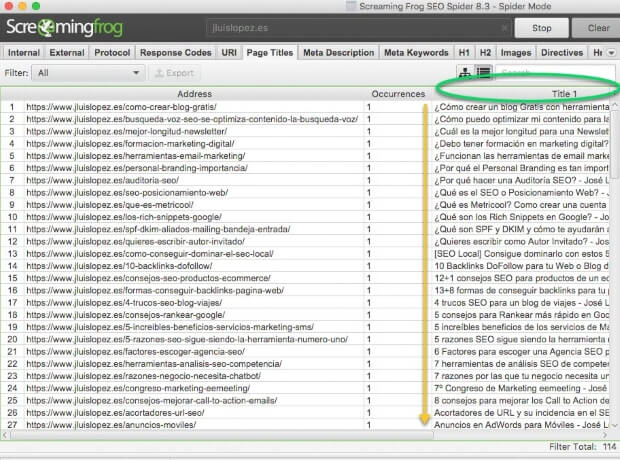620x460 pixels.
Task: Sort by the Title 1 column header
Action: pos(564,94)
